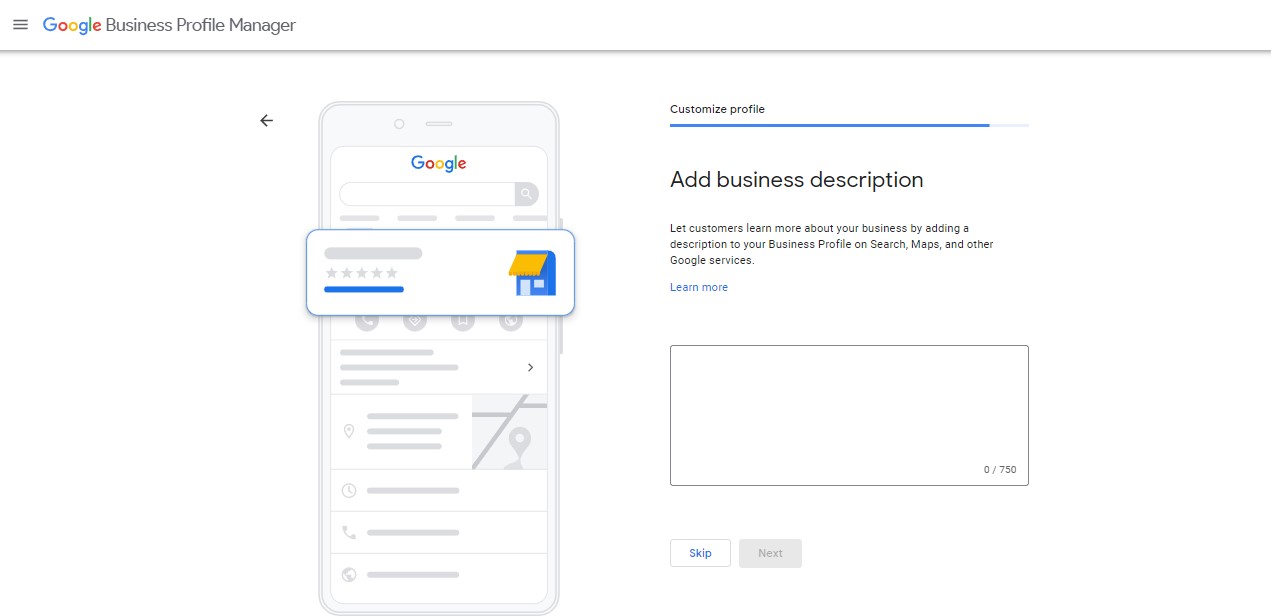The width and height of the screenshot is (1271, 616).
Task: Click the magnifier search icon in phone mockup
Action: pyautogui.click(x=527, y=194)
